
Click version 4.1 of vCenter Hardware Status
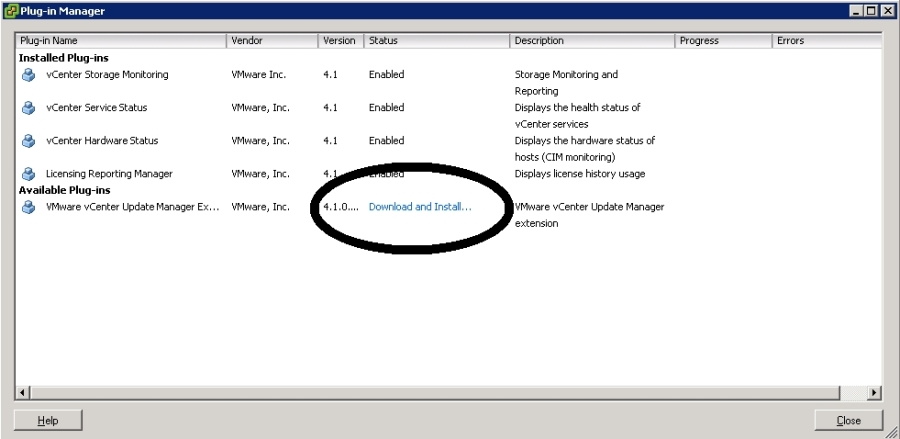[330, 141]
